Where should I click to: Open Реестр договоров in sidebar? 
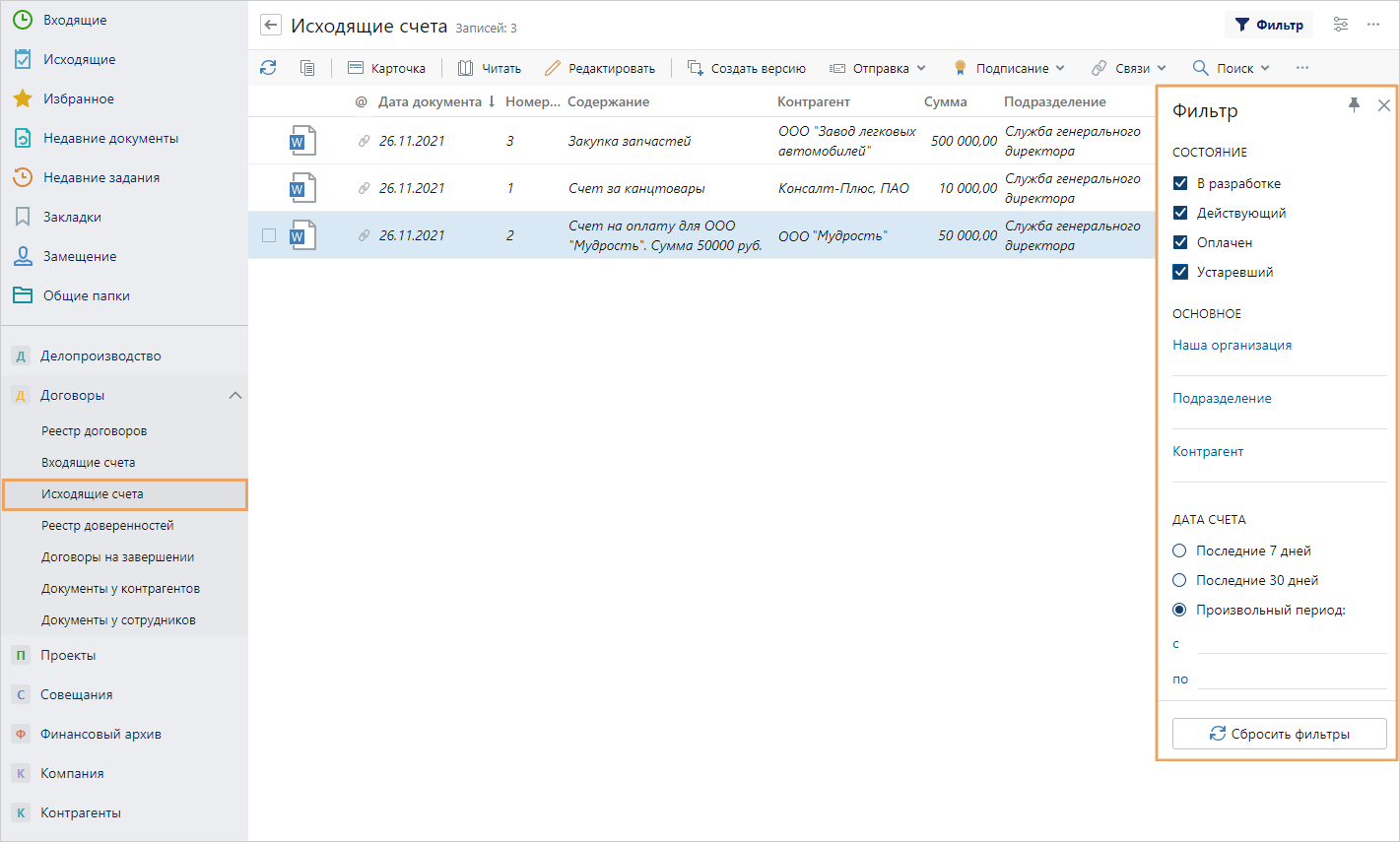click(x=94, y=430)
